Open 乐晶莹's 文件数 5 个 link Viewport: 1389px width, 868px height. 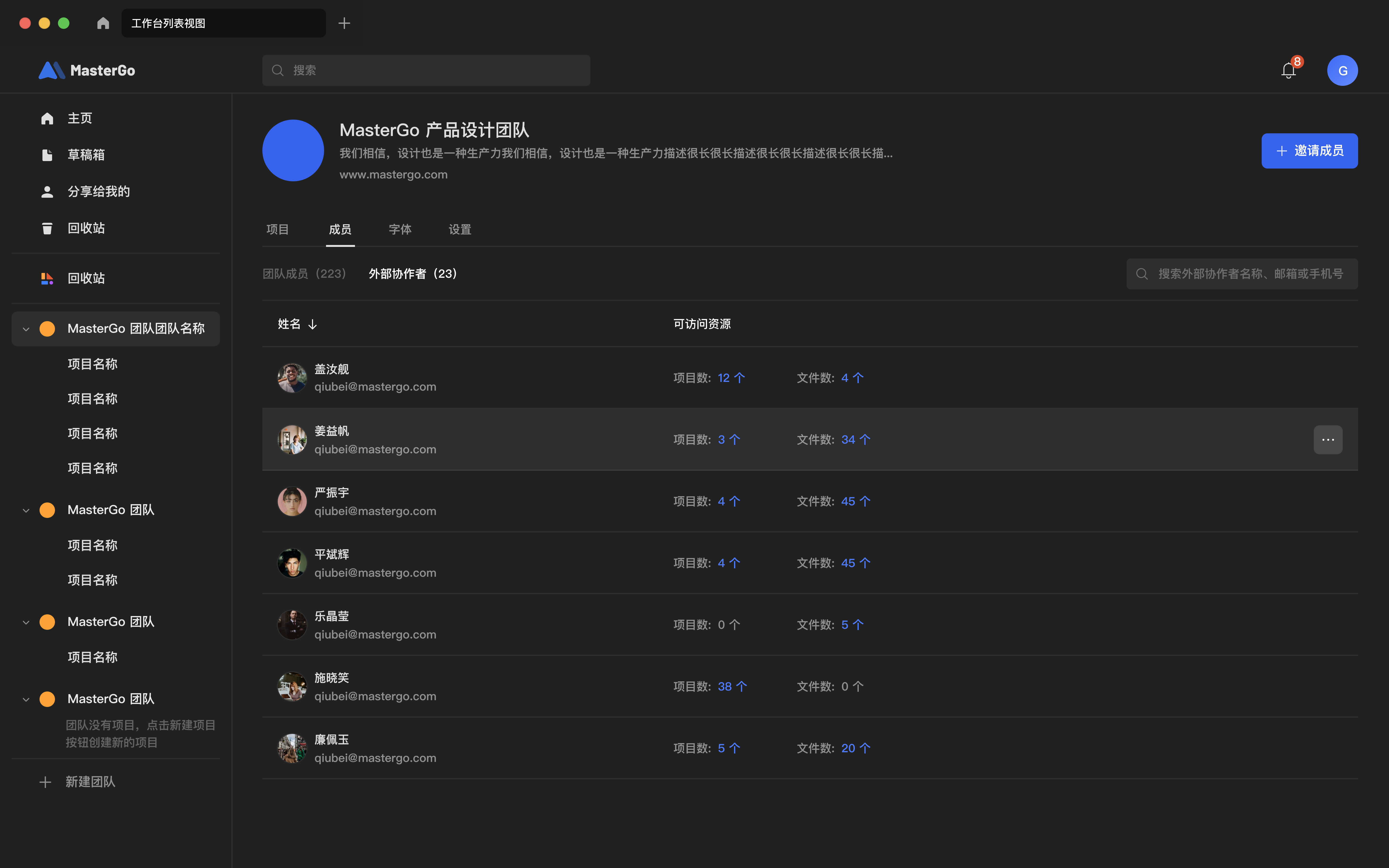pyautogui.click(x=852, y=624)
